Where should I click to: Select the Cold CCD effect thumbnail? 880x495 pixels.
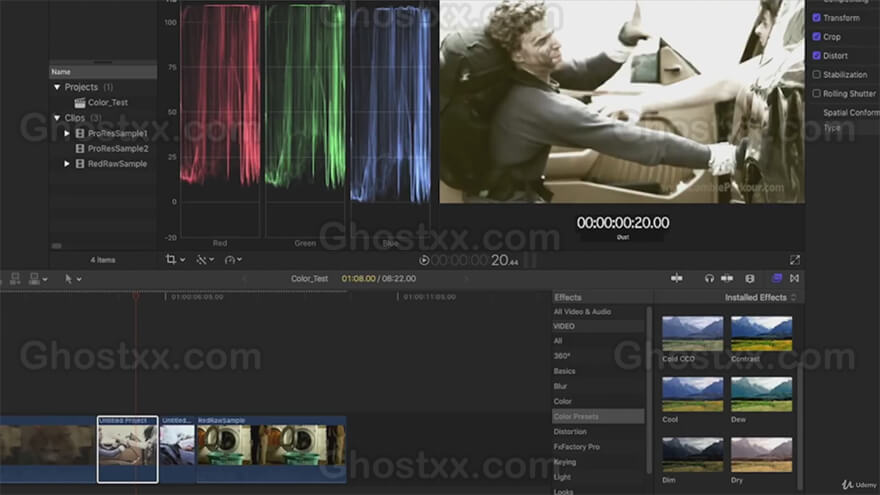(x=693, y=334)
